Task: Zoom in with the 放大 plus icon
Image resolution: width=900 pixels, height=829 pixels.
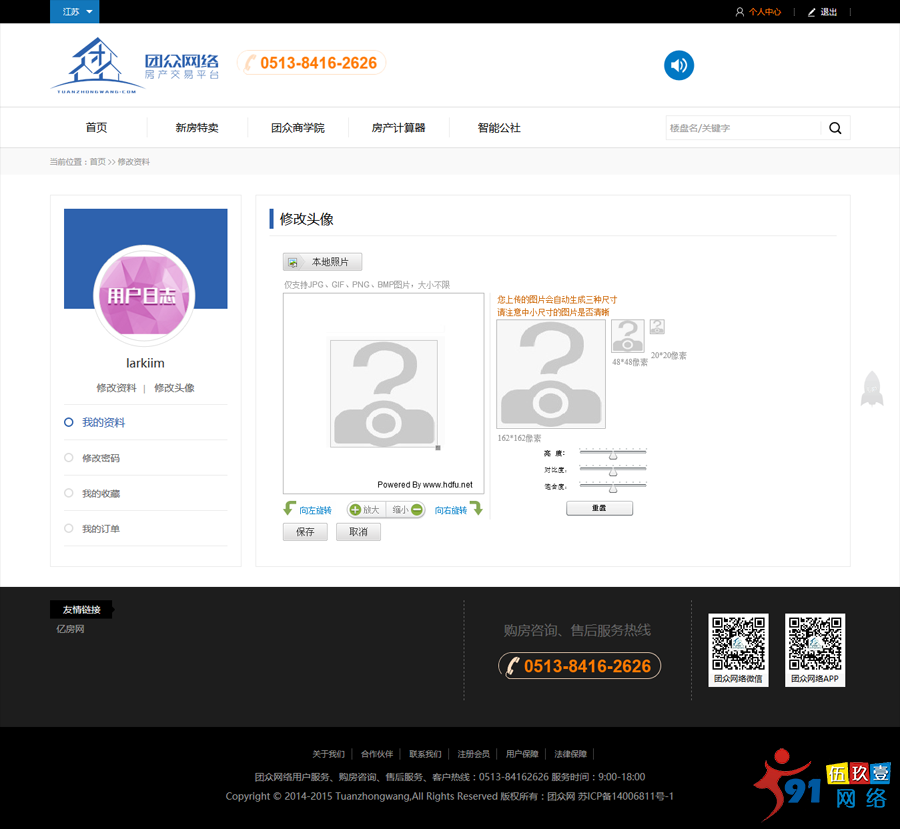Action: pyautogui.click(x=355, y=509)
